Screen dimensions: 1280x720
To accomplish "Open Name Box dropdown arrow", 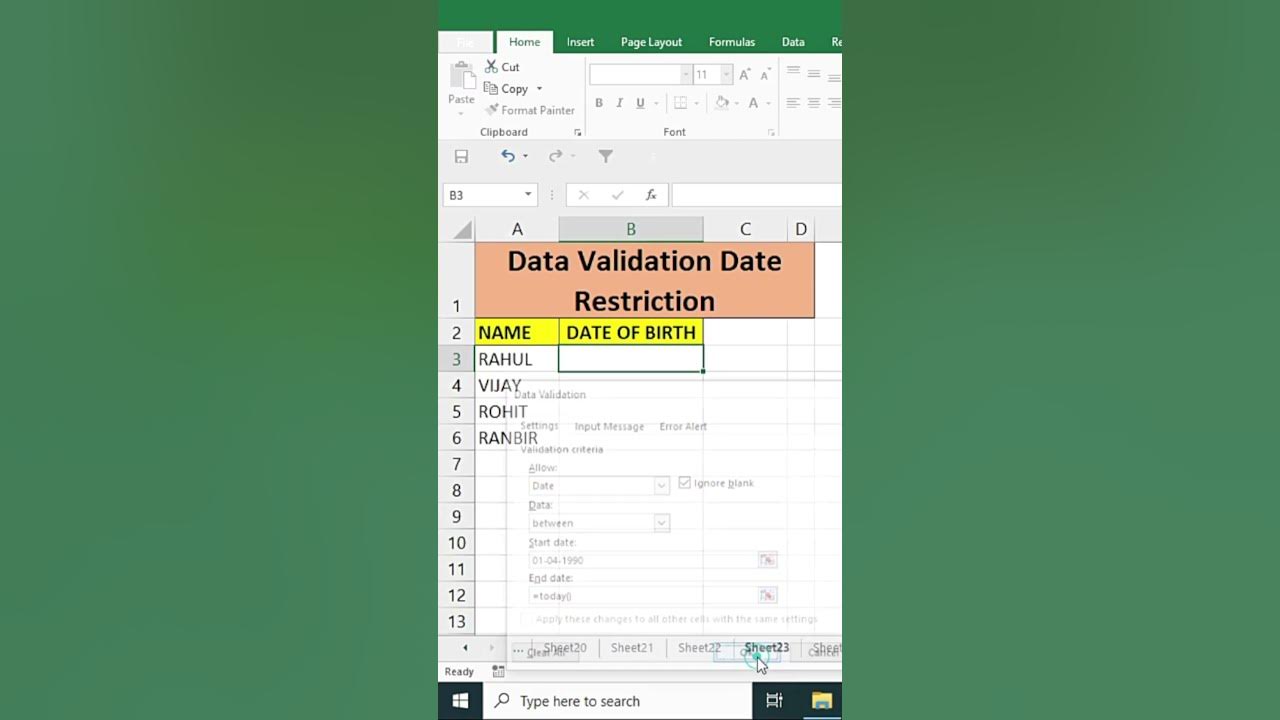I will pos(528,195).
